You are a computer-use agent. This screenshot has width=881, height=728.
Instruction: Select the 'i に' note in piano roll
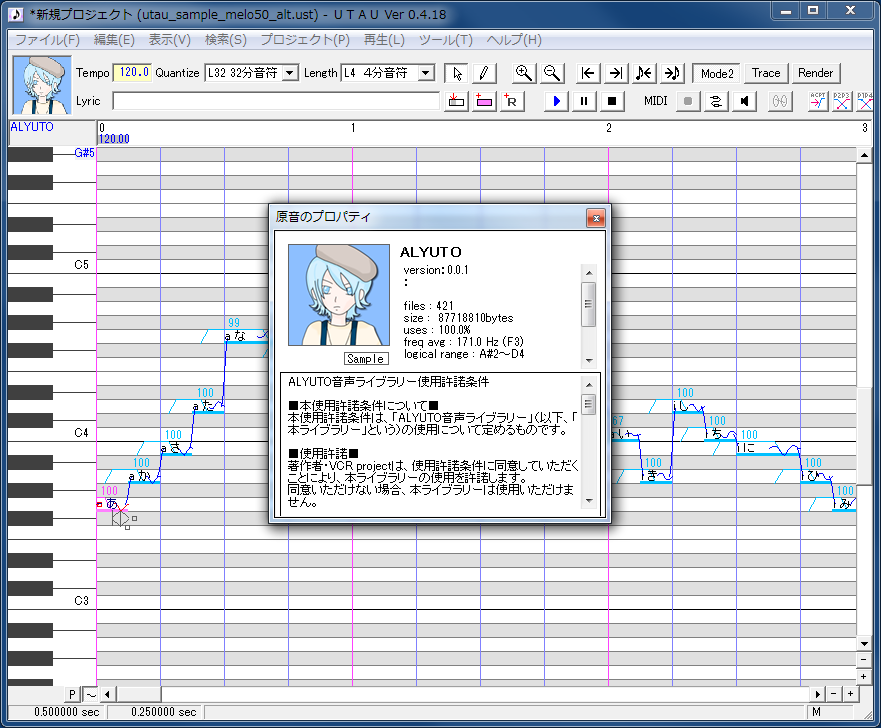(x=768, y=448)
